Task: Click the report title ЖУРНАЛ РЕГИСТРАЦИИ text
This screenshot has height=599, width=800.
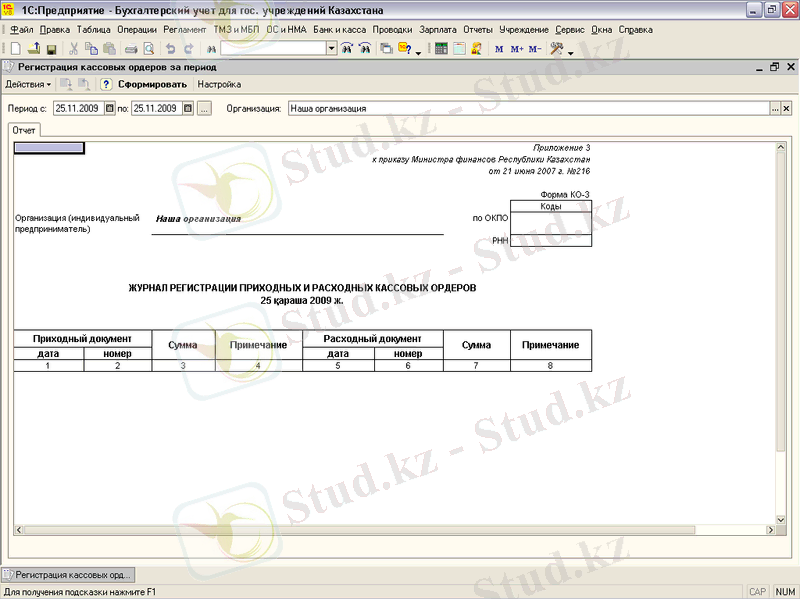Action: (x=302, y=288)
